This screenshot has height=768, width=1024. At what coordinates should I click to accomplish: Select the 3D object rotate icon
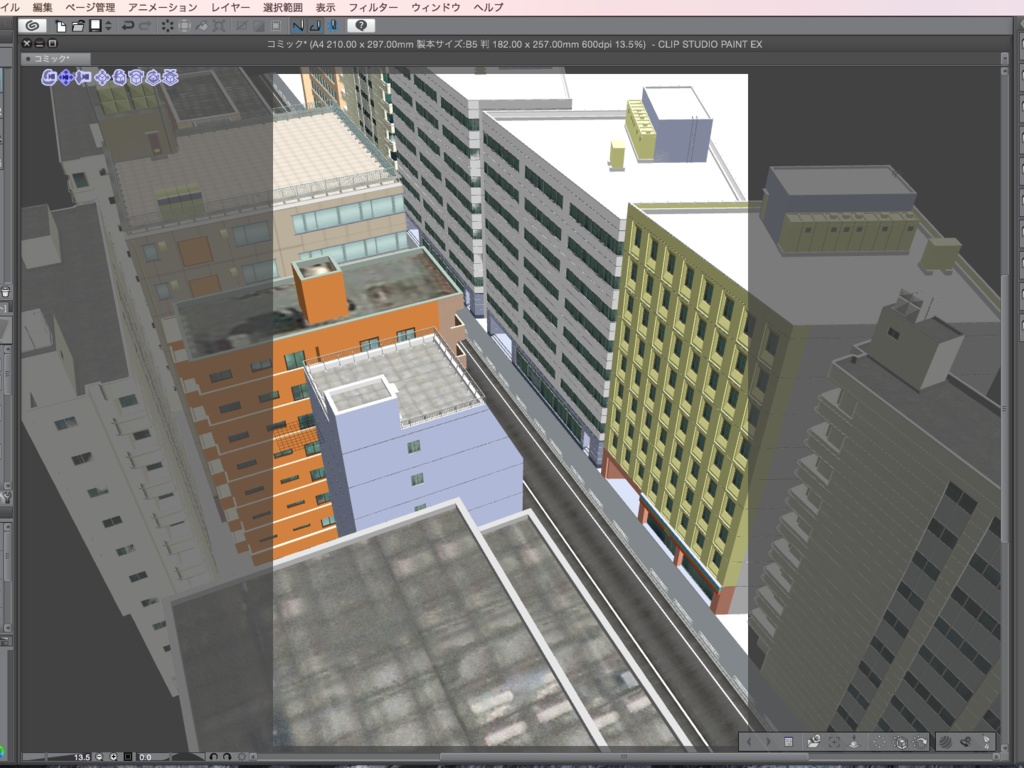click(x=119, y=78)
